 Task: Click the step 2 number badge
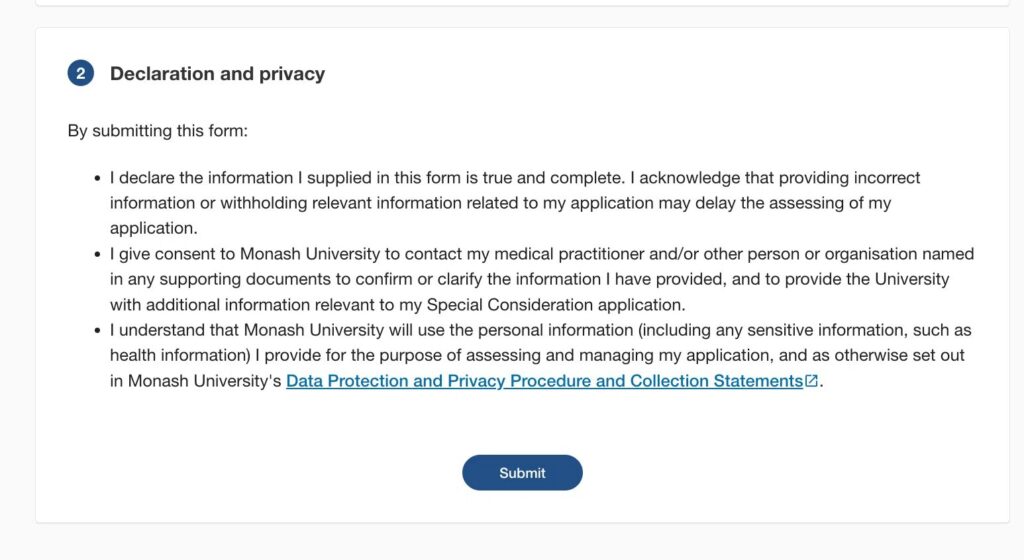pos(81,73)
